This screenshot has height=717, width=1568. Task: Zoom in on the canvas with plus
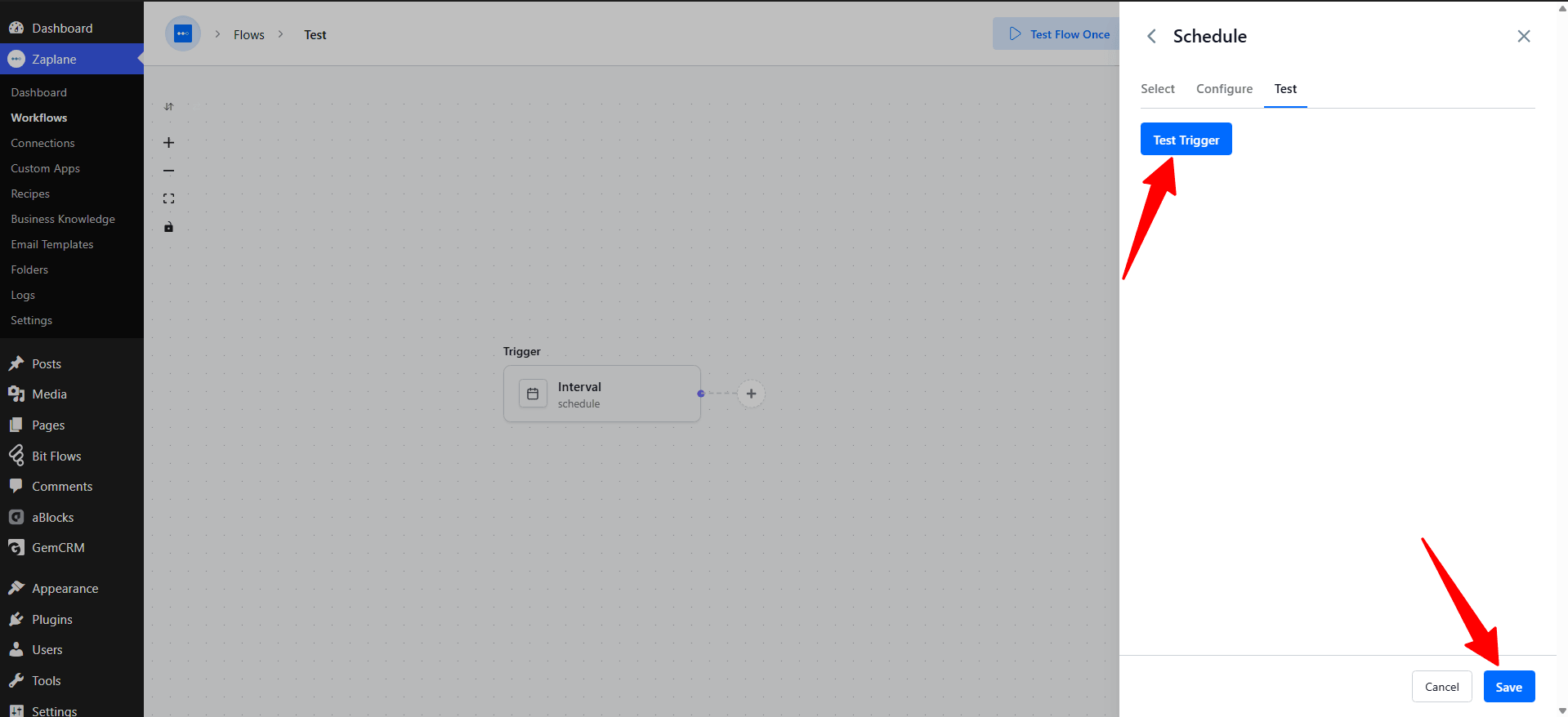[168, 143]
